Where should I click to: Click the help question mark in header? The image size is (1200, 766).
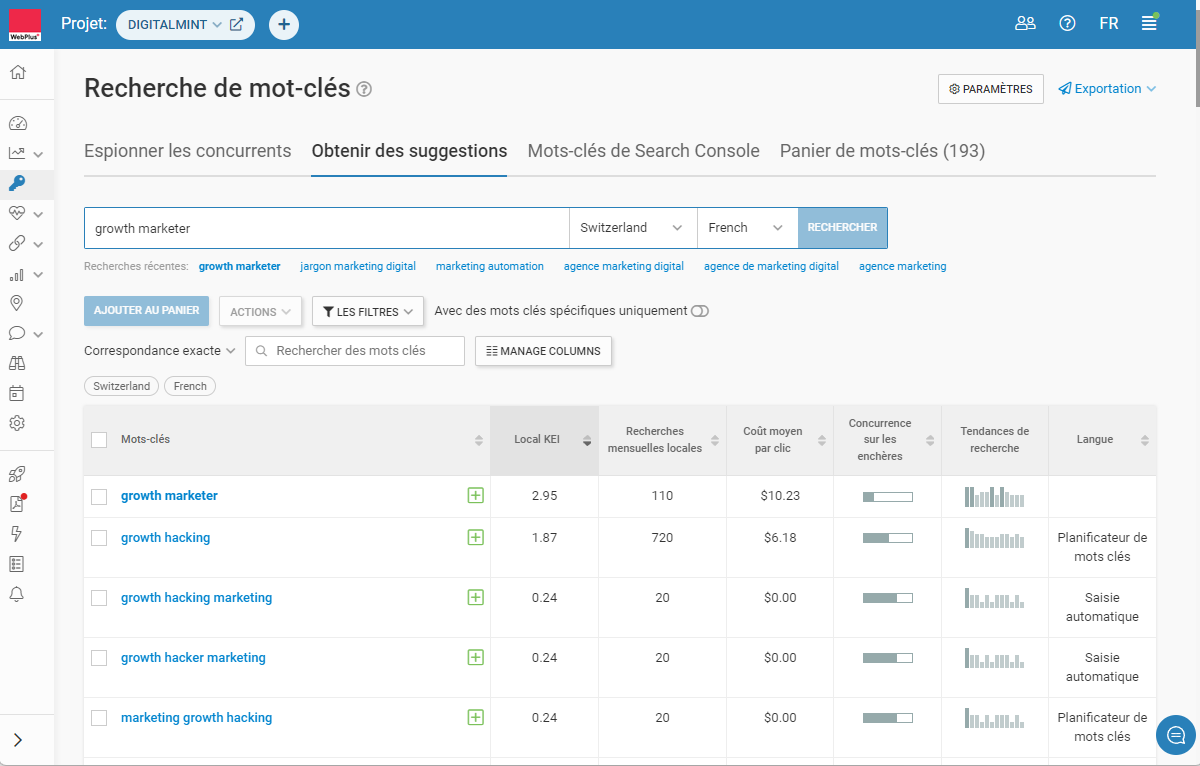(1067, 24)
